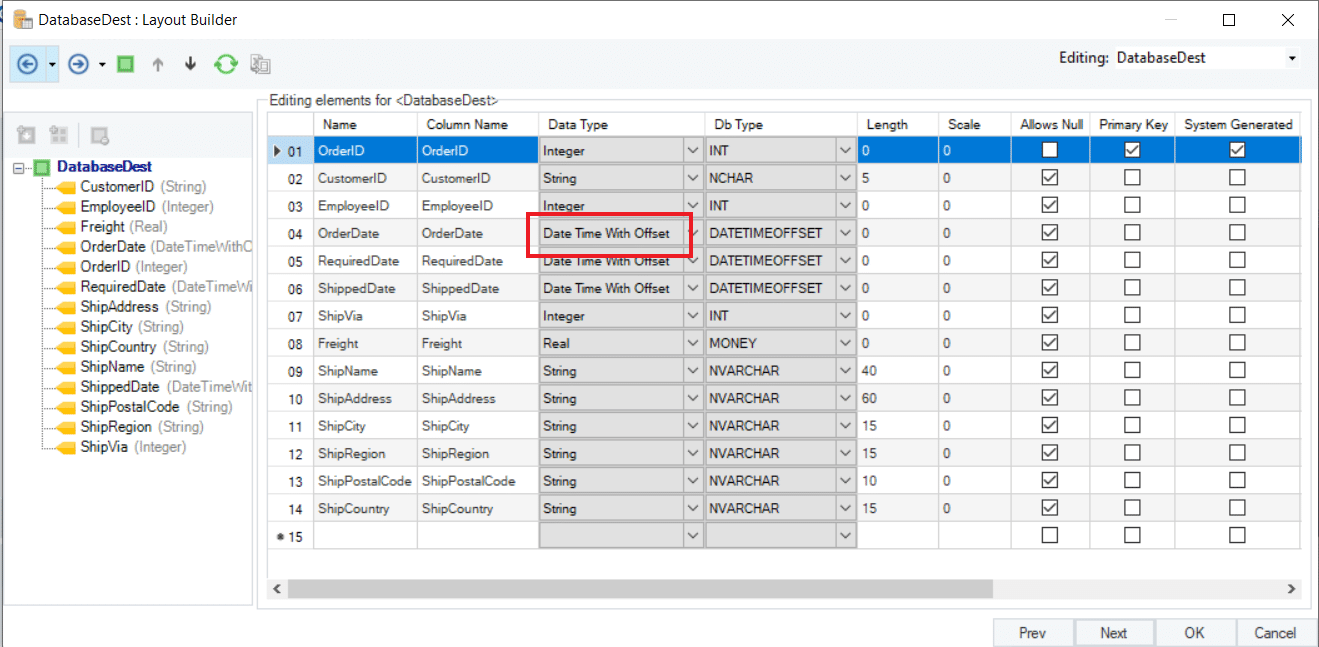The image size is (1319, 647).
Task: Uncheck Primary Key for the OrderID row
Action: 1132,150
